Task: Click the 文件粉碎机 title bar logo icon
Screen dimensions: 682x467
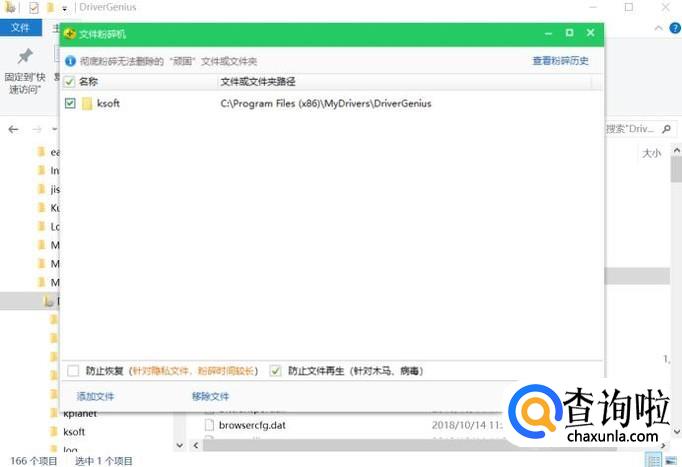Action: point(70,34)
